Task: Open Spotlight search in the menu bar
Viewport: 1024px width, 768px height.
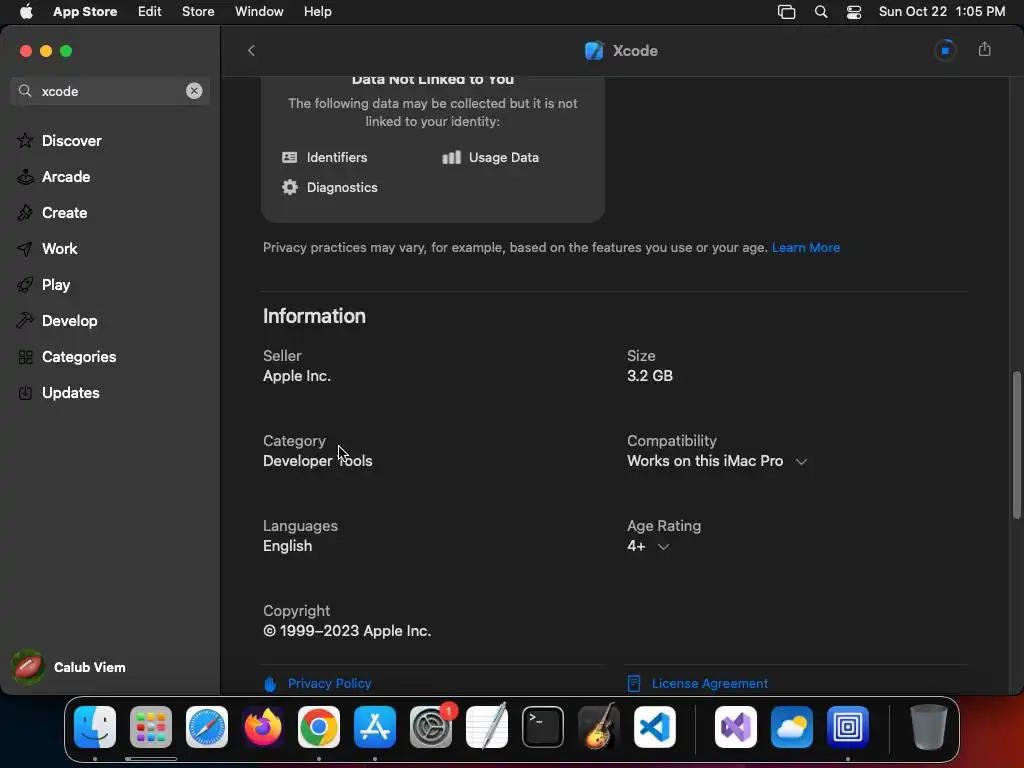Action: point(821,12)
